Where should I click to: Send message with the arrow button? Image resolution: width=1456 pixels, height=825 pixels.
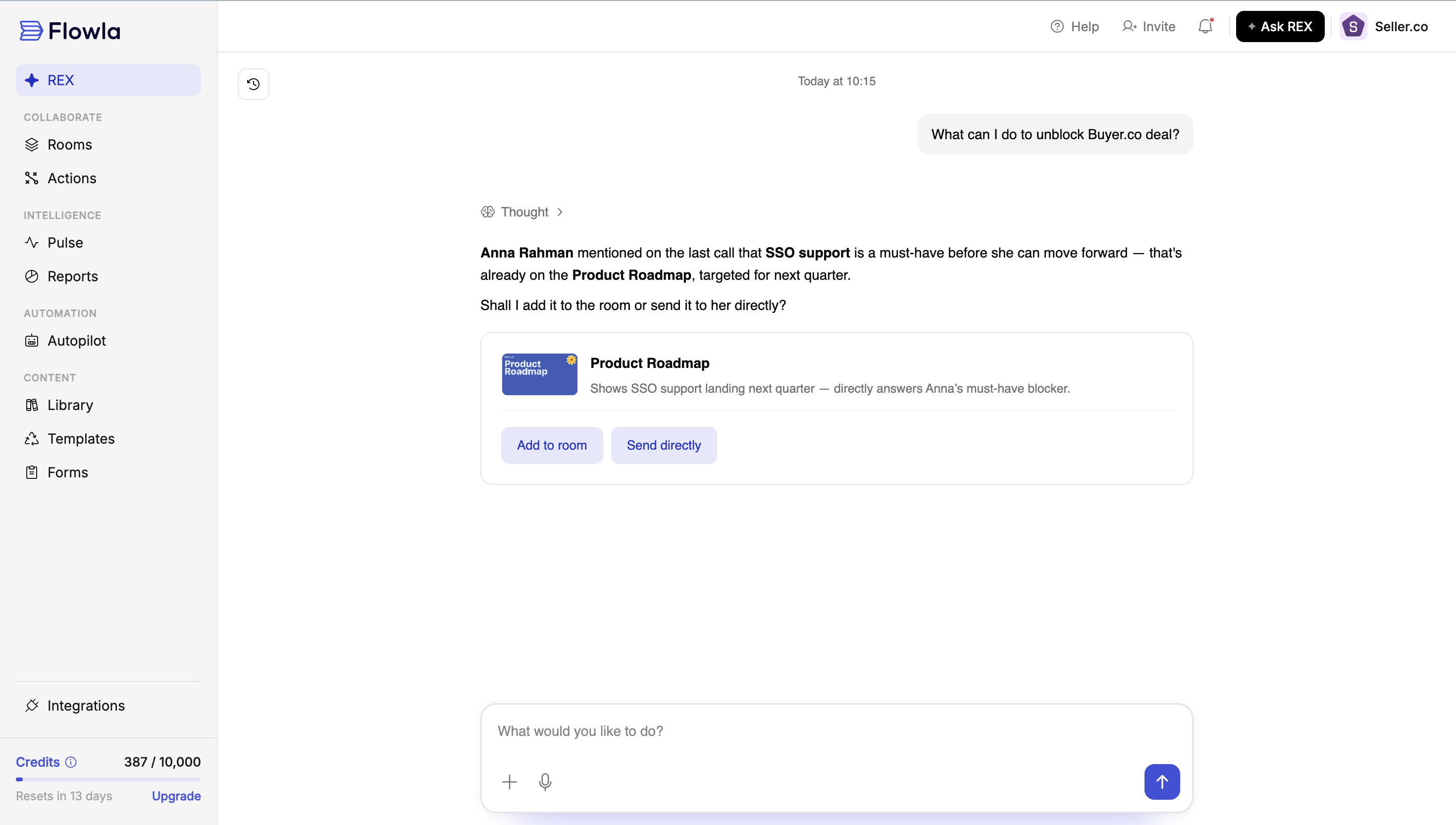coord(1162,782)
